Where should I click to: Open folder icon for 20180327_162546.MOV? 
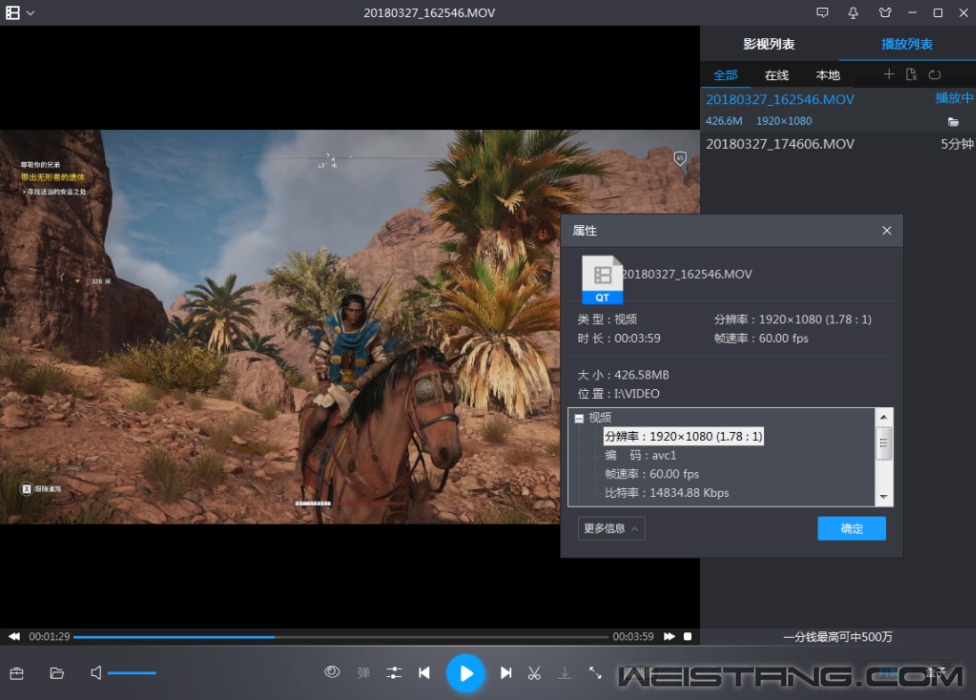pos(953,122)
